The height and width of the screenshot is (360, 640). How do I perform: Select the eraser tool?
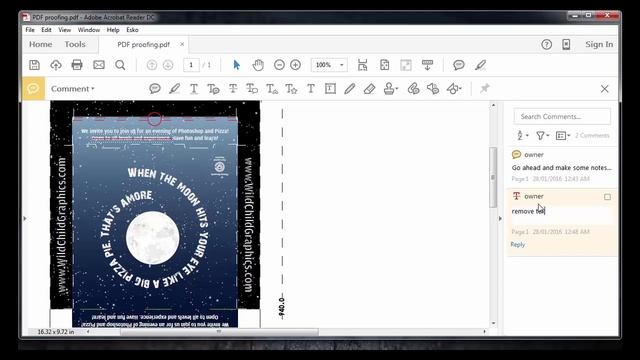point(369,89)
